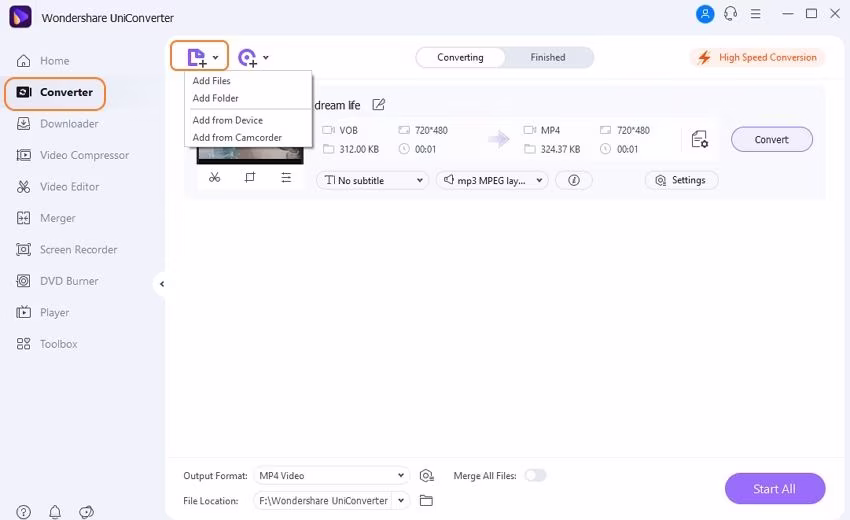Switch to the Finished tab

[548, 57]
